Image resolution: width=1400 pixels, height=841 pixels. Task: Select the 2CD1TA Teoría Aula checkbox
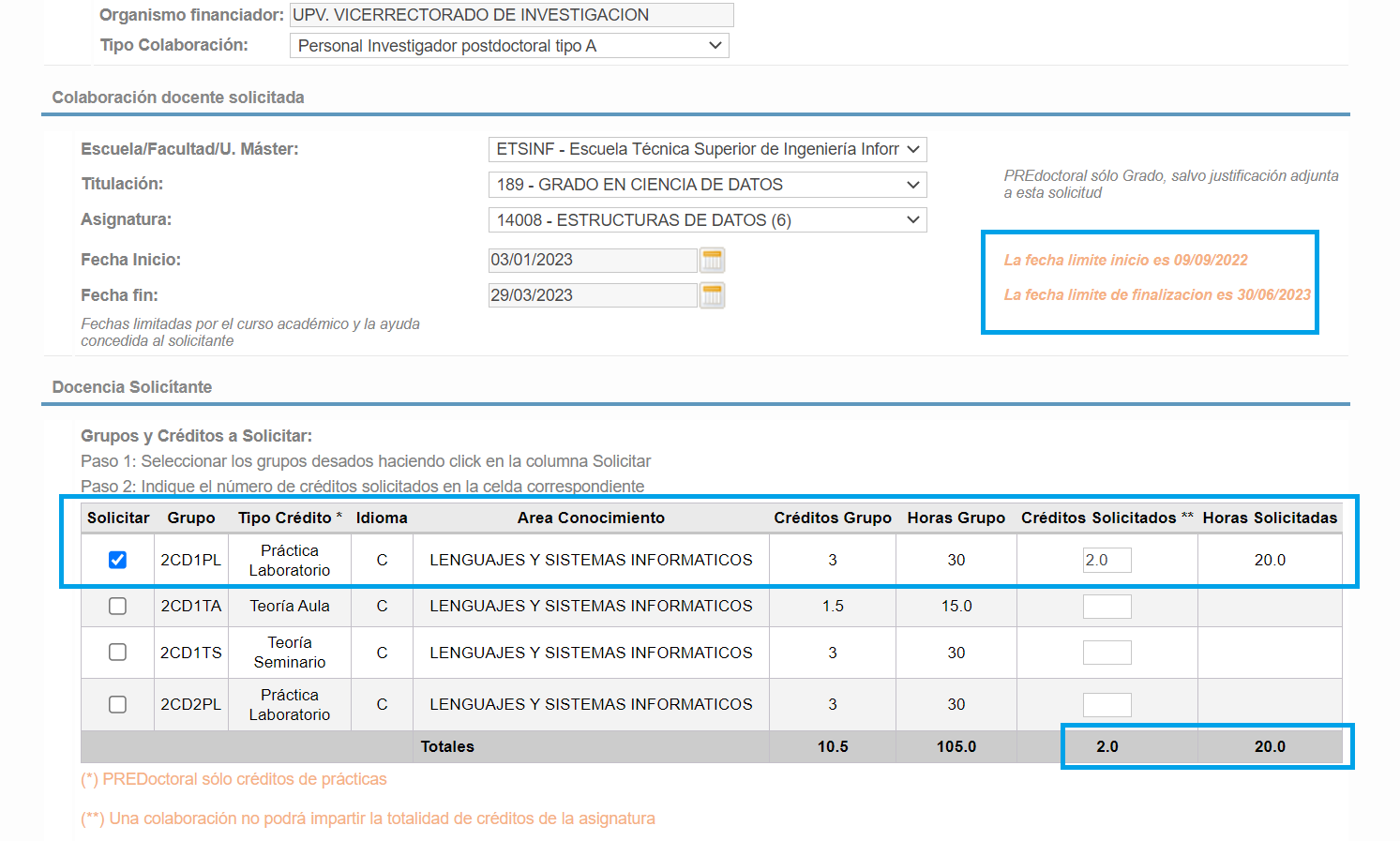pyautogui.click(x=117, y=606)
